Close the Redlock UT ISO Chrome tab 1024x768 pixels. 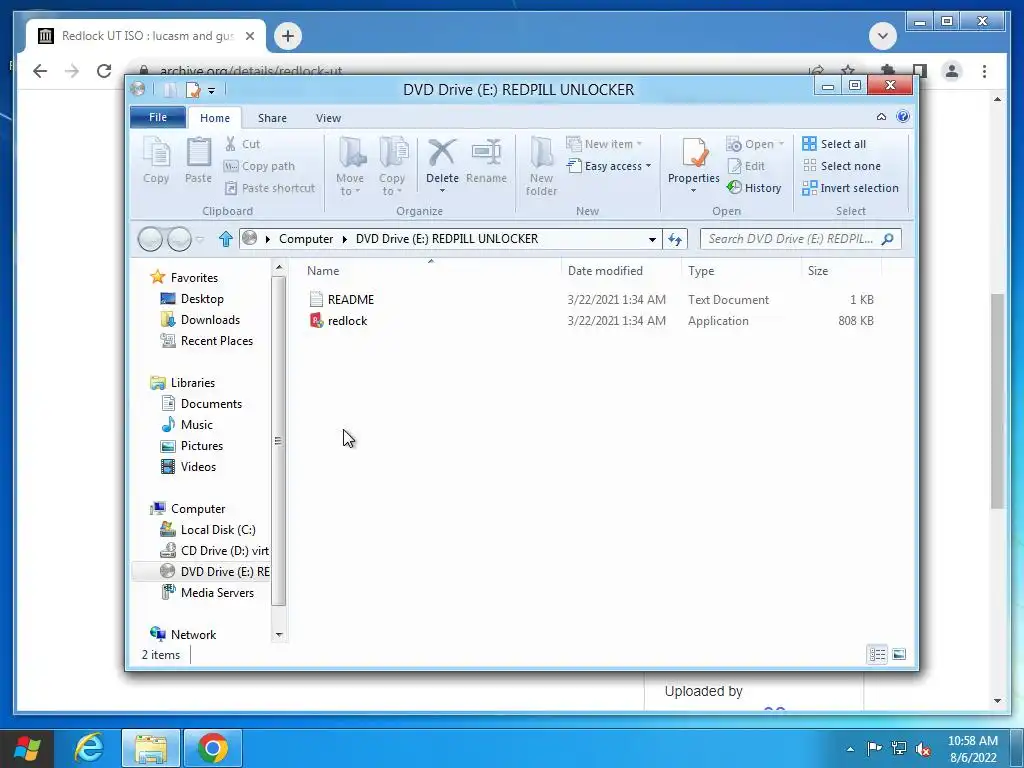point(249,36)
